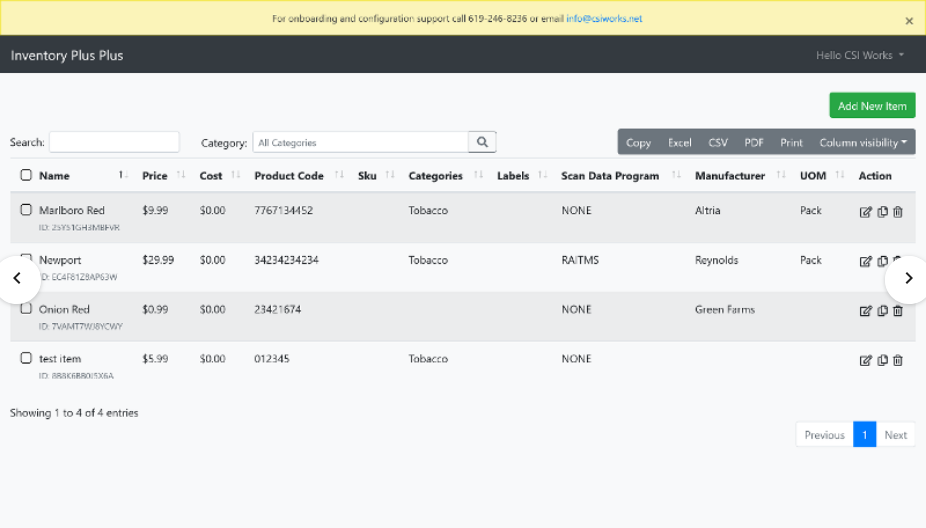Viewport: 926px width, 528px height.
Task: Go to the Next page
Action: tap(895, 435)
